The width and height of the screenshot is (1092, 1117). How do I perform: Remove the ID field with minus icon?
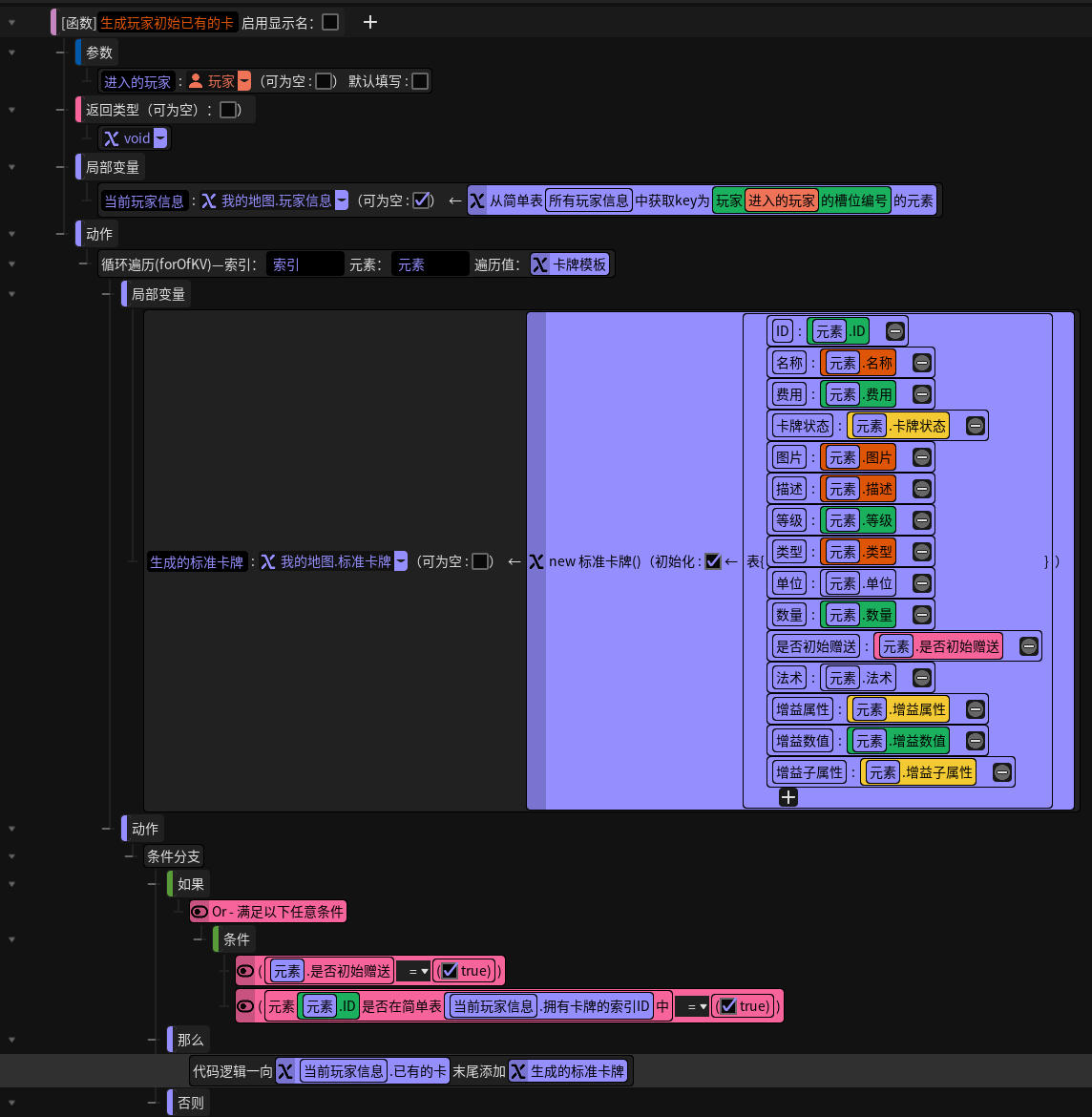(895, 331)
